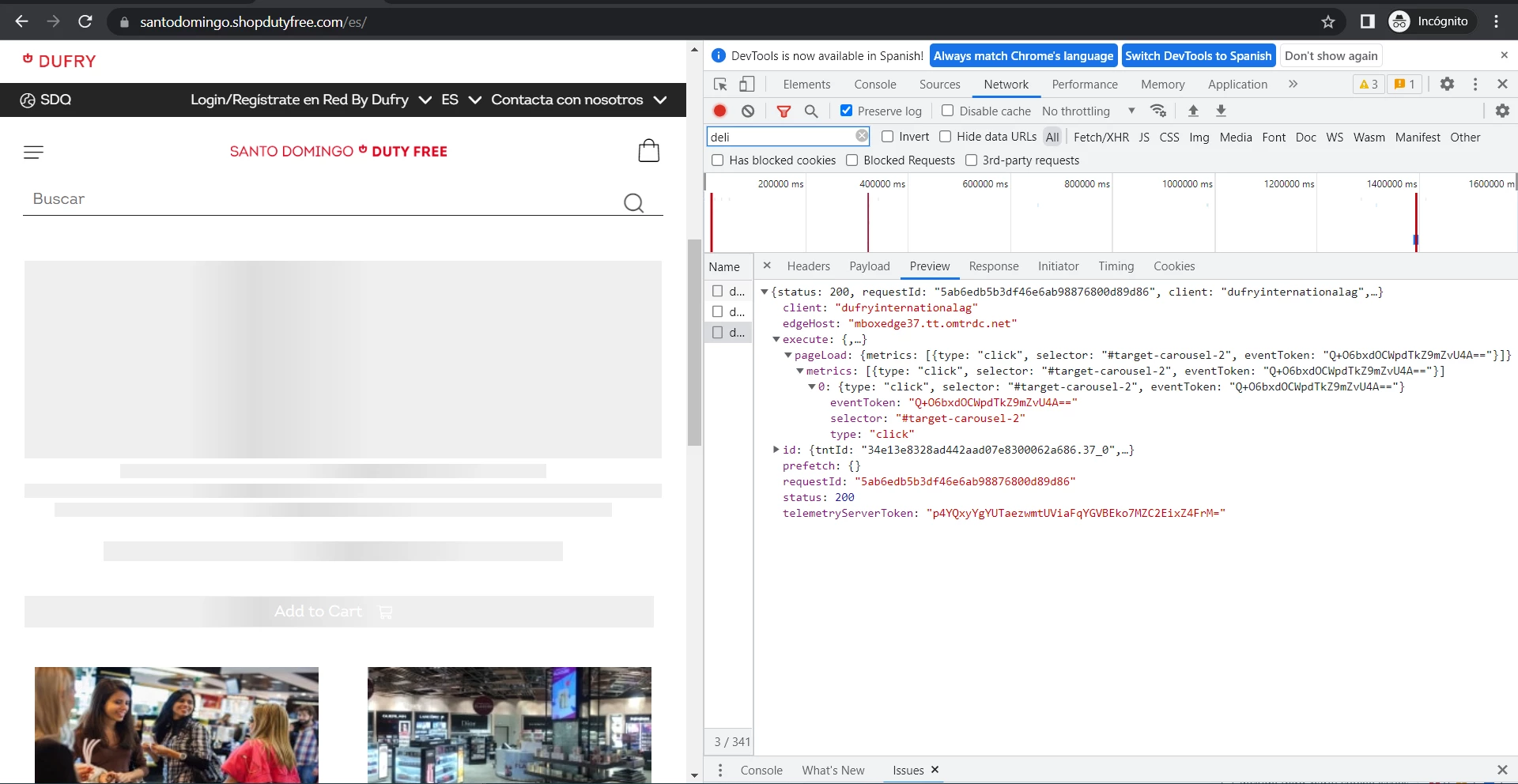This screenshot has width=1518, height=784.
Task: Check 3rd-party requests
Action: tap(971, 160)
